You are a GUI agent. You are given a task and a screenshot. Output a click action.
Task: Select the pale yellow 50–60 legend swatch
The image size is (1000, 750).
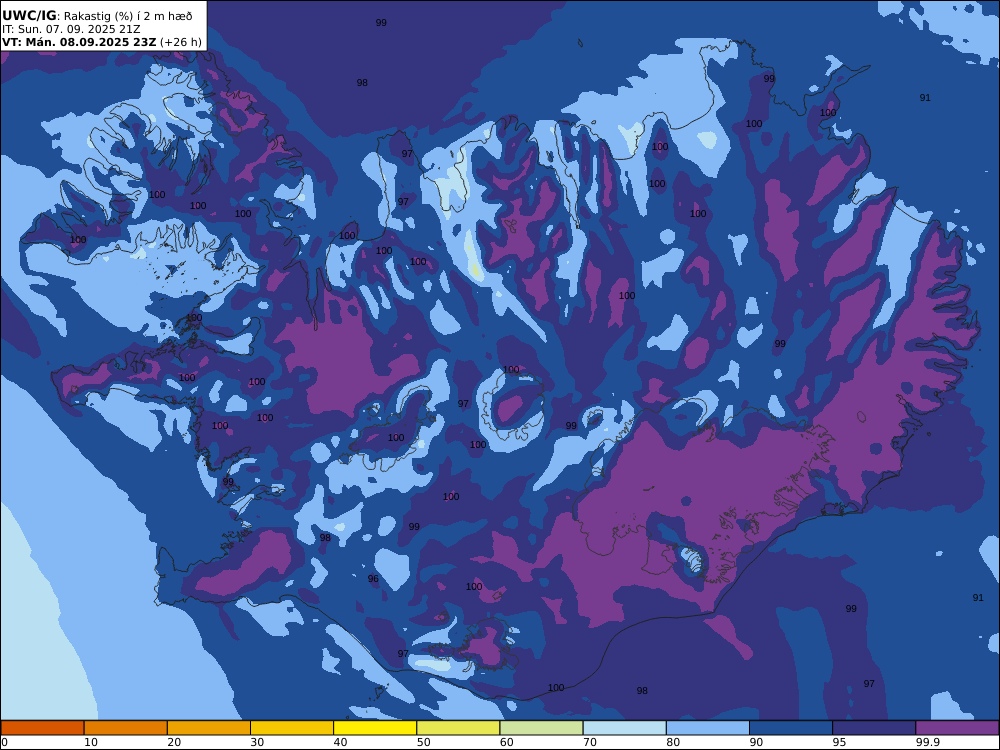[x=459, y=728]
